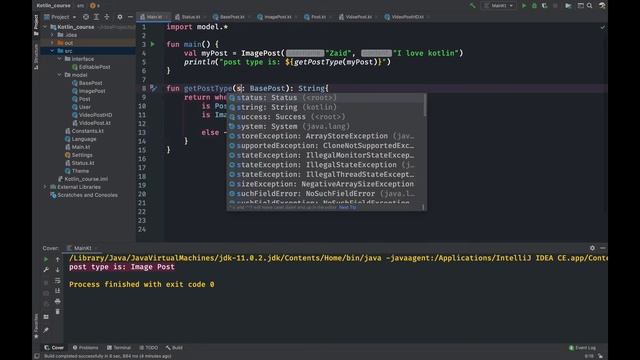Click the wrench icon in the bottom tool window's left toolbar
The width and height of the screenshot is (640, 360).
(x=46, y=269)
